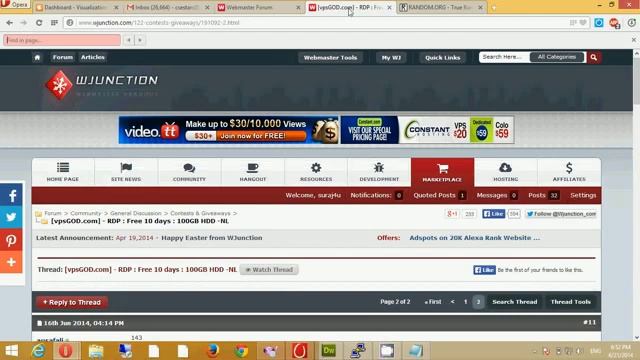Click find-next arrow in find bar
The image size is (640, 360).
140,40
